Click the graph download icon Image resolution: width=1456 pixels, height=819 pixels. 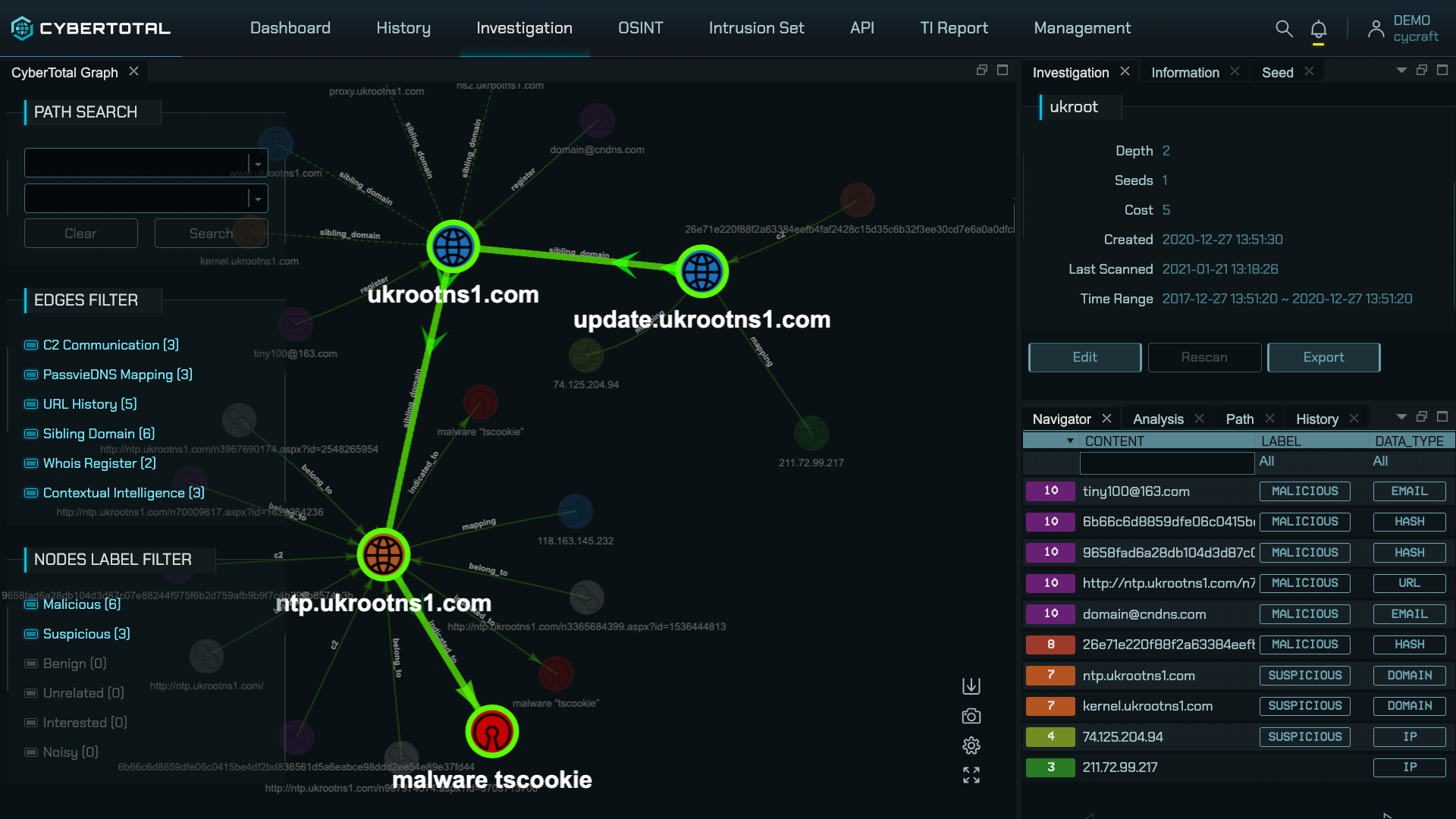point(971,686)
